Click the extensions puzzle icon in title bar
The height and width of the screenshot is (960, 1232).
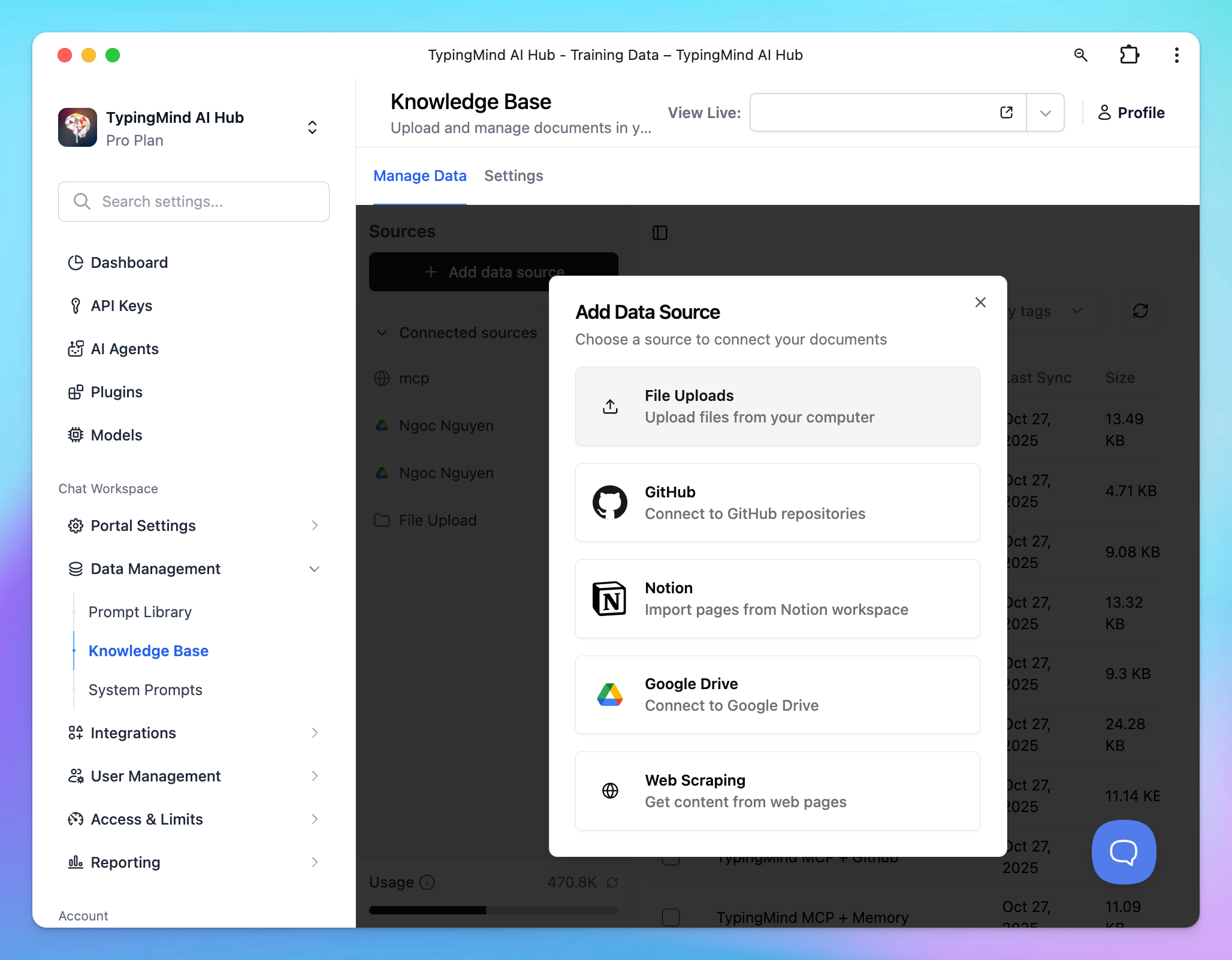click(x=1129, y=55)
